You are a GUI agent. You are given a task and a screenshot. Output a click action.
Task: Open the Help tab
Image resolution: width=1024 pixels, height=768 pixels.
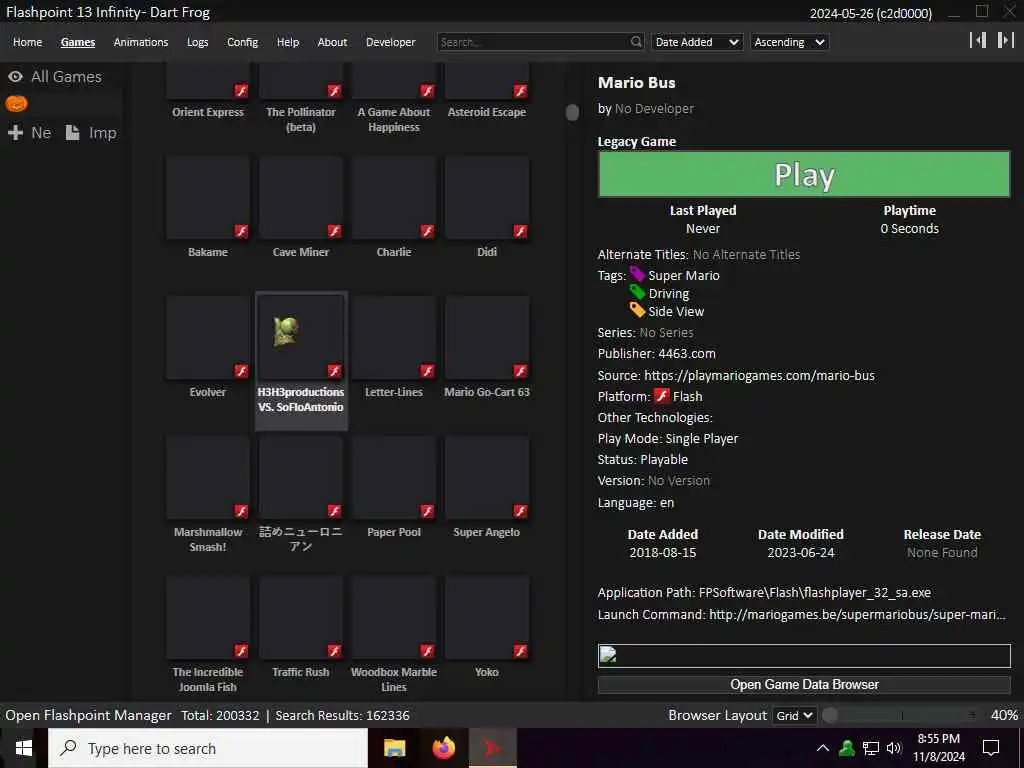[287, 42]
